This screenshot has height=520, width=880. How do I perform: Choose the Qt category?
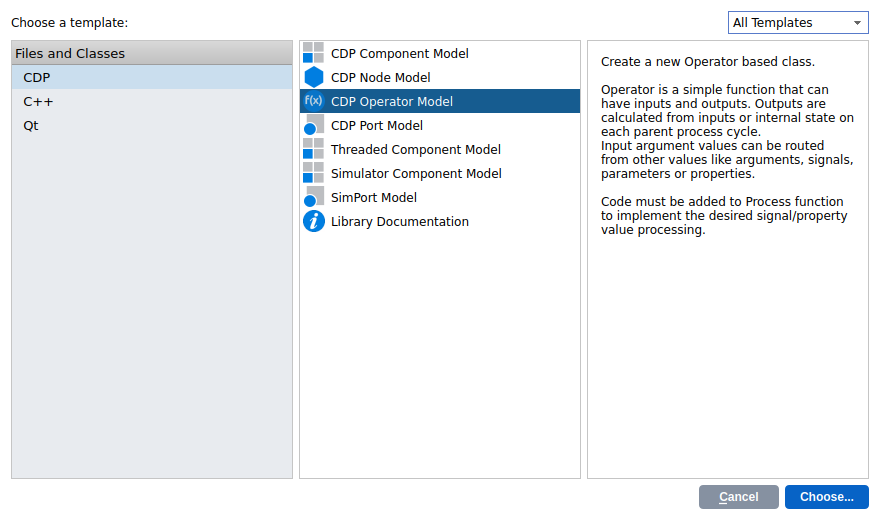click(31, 125)
